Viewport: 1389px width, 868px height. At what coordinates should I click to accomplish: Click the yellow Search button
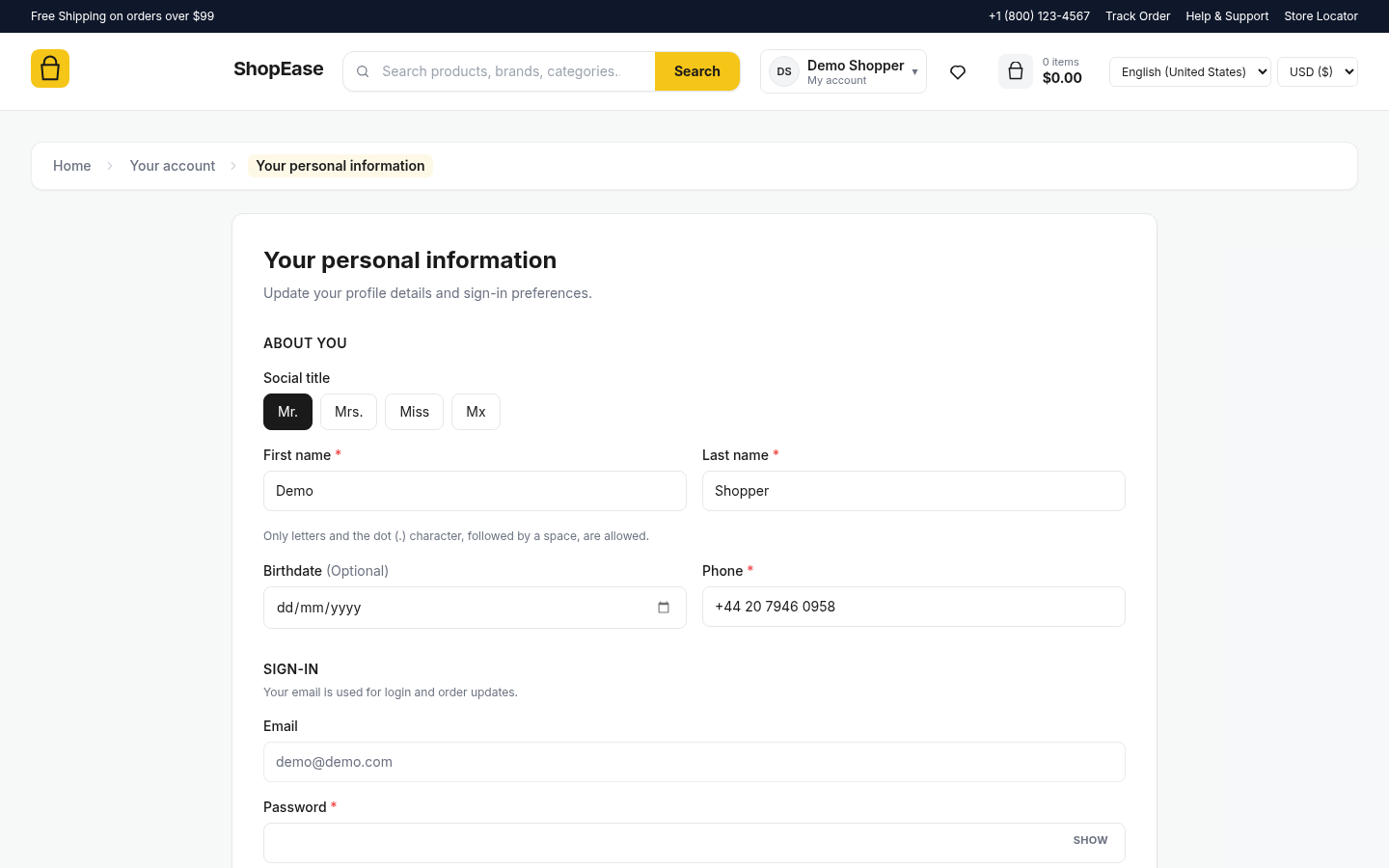tap(697, 71)
